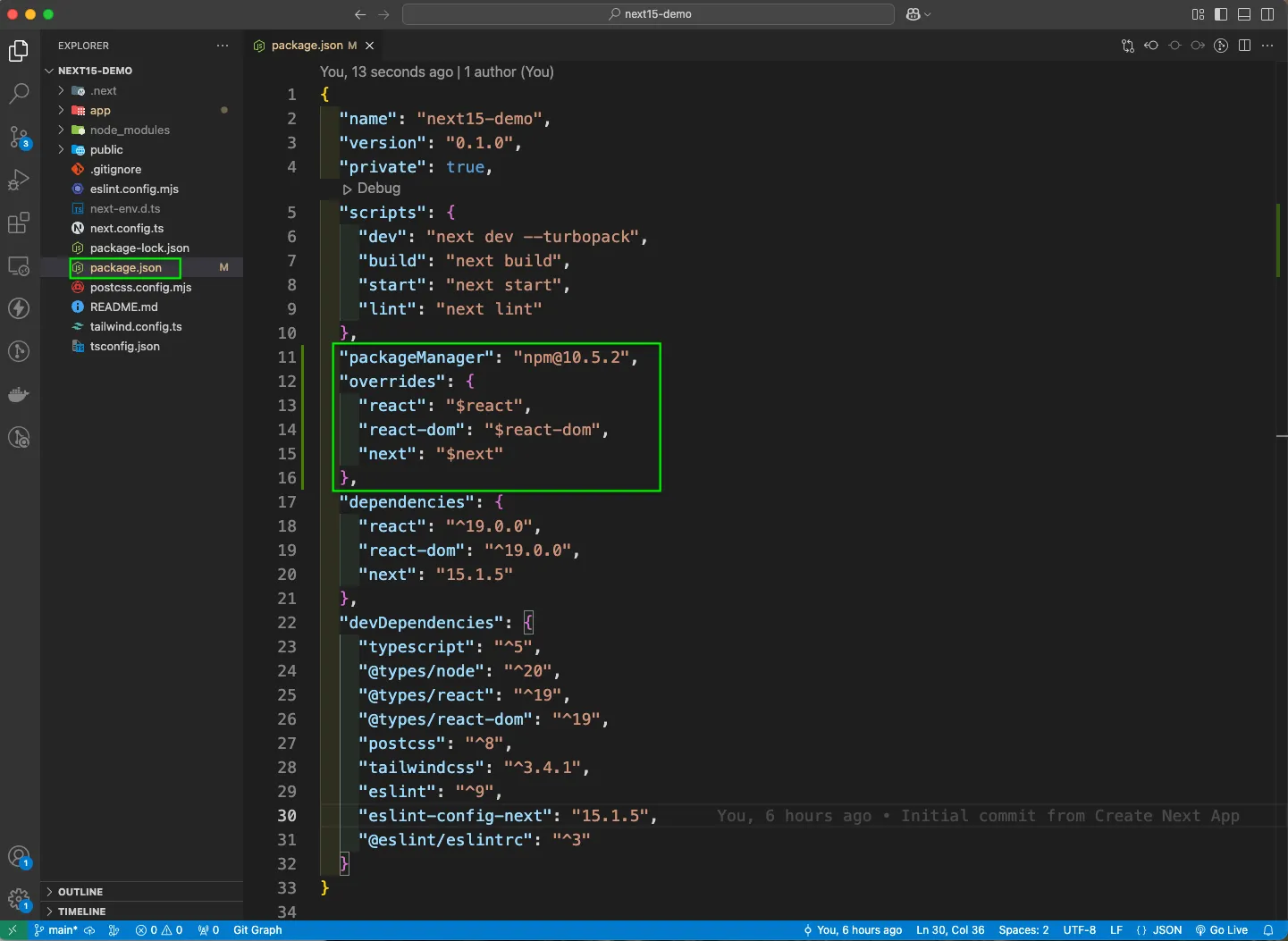
Task: Click Ln 30, Col 36 to go to a line
Action: [950, 930]
